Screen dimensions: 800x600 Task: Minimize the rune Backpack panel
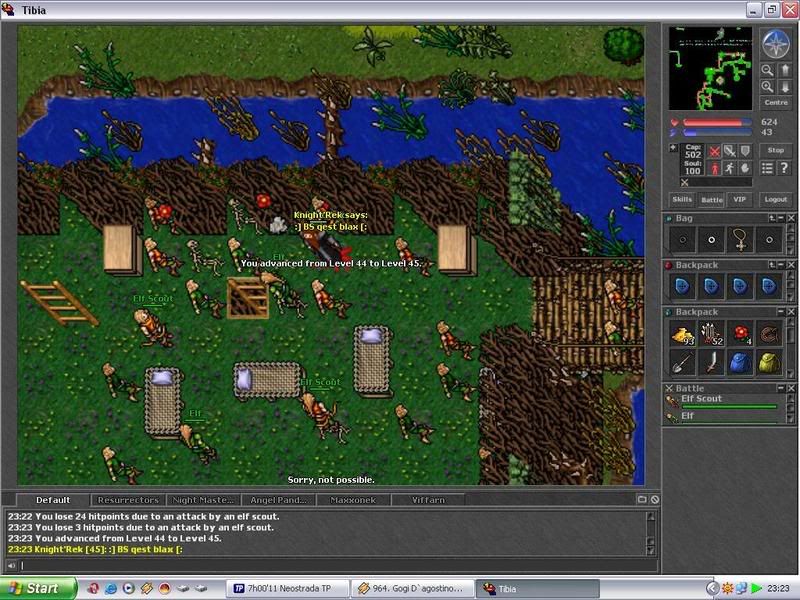[781, 265]
